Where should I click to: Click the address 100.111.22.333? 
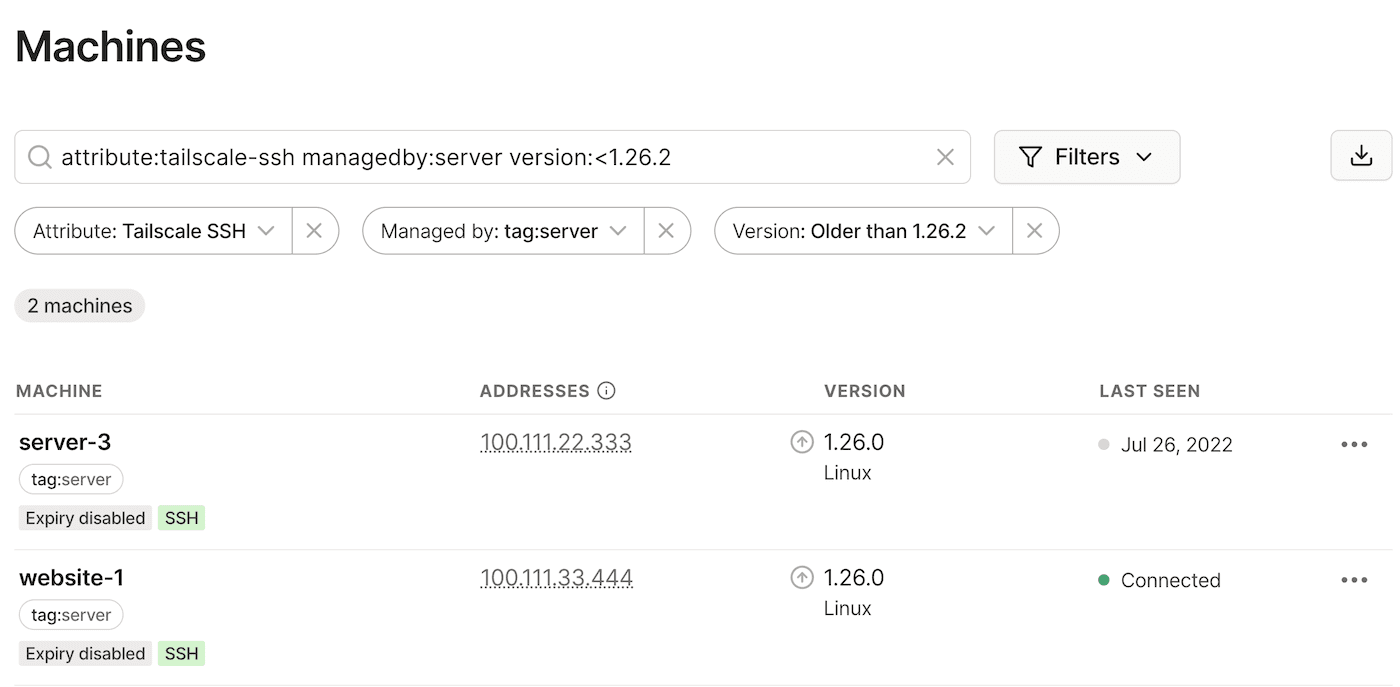point(556,442)
